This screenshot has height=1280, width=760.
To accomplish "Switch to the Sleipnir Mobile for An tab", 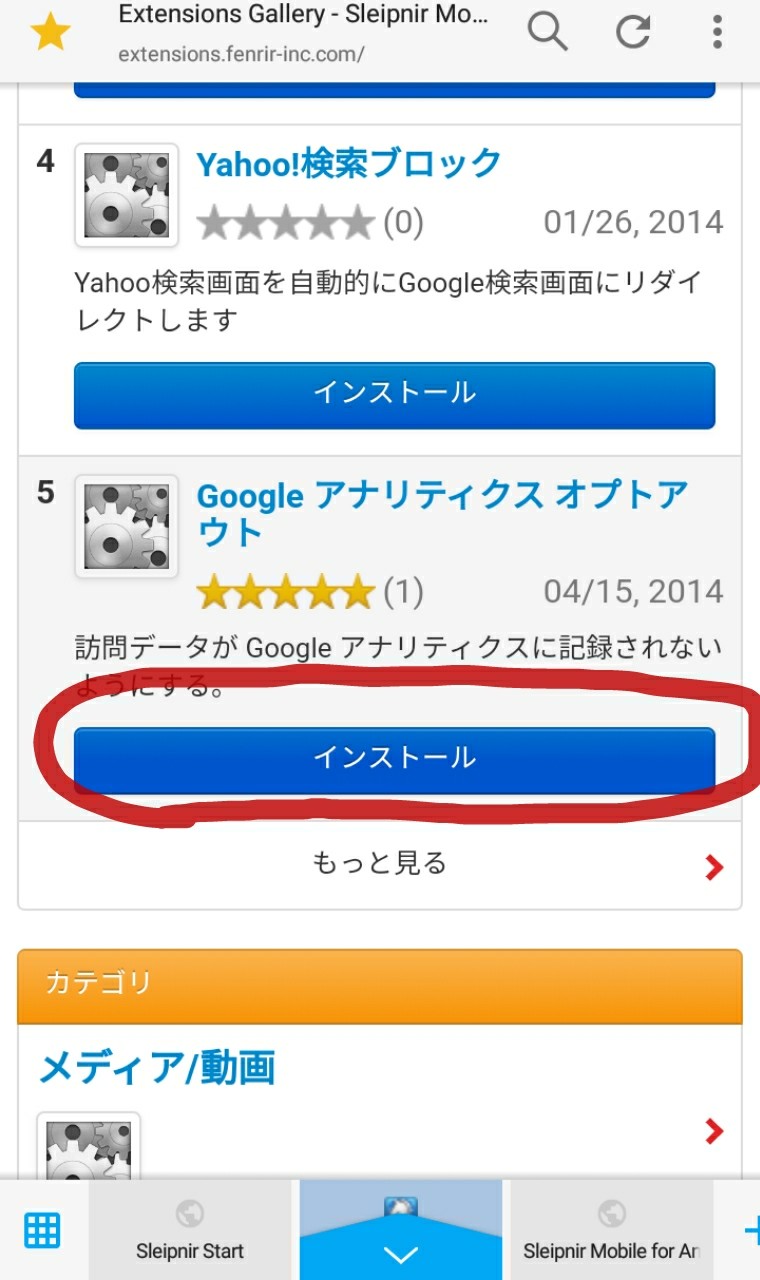I will tap(611, 1230).
